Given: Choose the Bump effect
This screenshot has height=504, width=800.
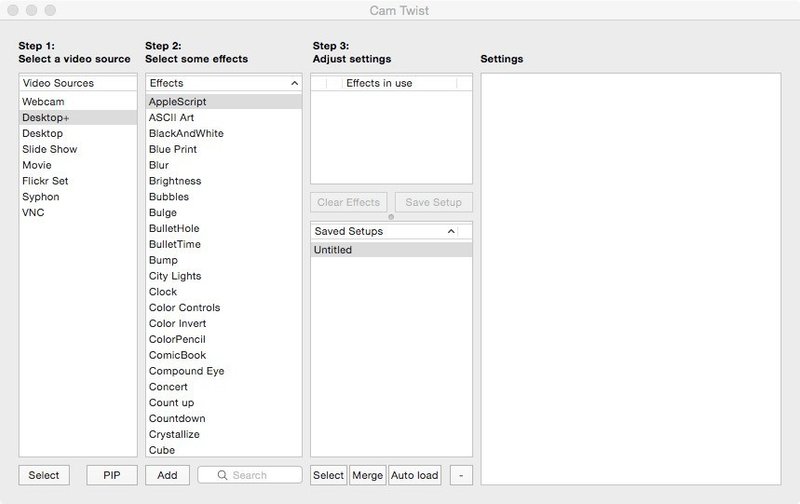Looking at the screenshot, I should [x=223, y=260].
